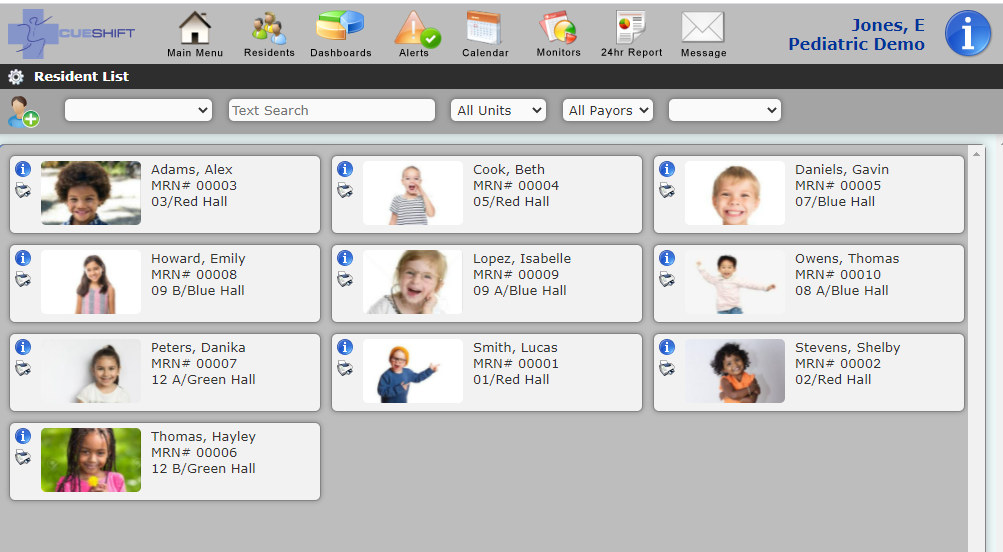
Task: Select resident name Thomas, Hayley
Action: click(x=203, y=437)
